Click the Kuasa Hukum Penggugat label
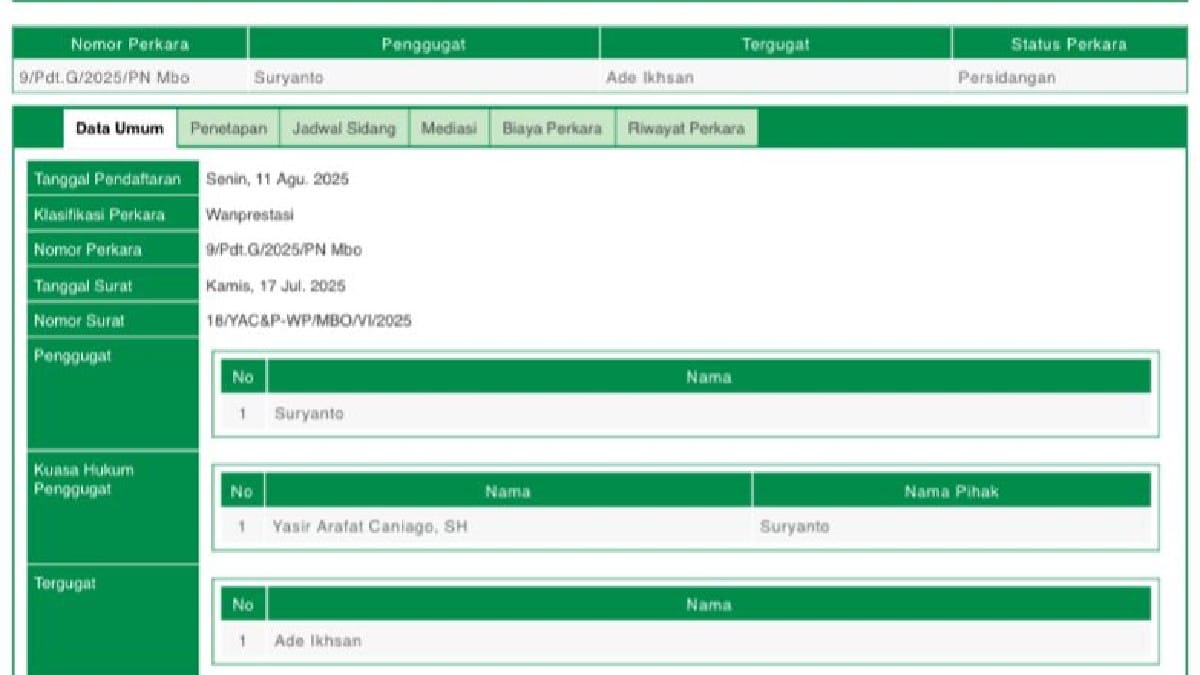1200x675 pixels. coord(84,480)
